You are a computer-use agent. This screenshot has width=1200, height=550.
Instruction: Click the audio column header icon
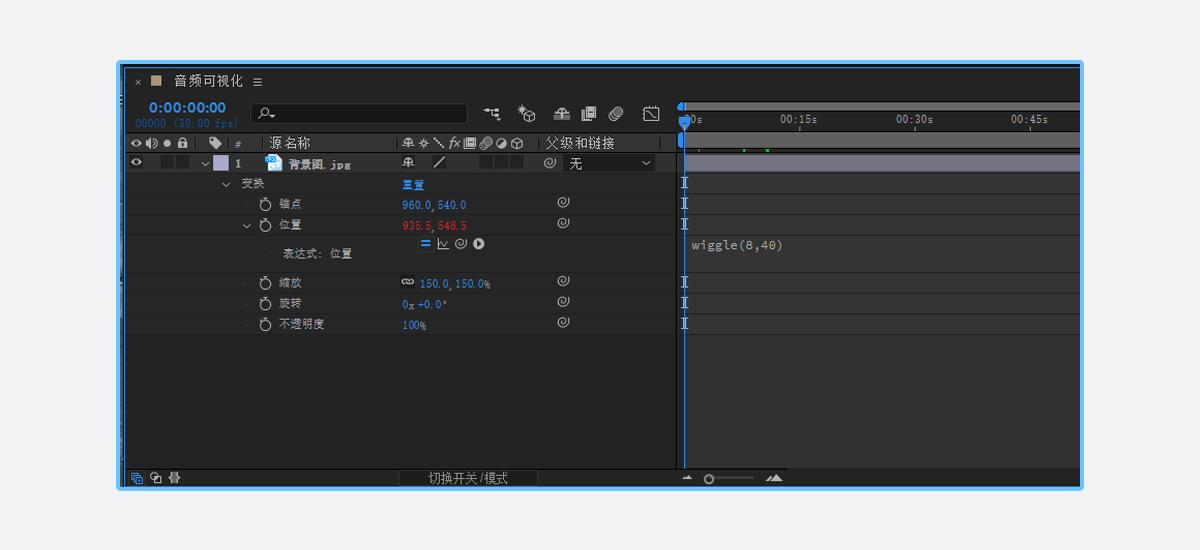pos(151,144)
